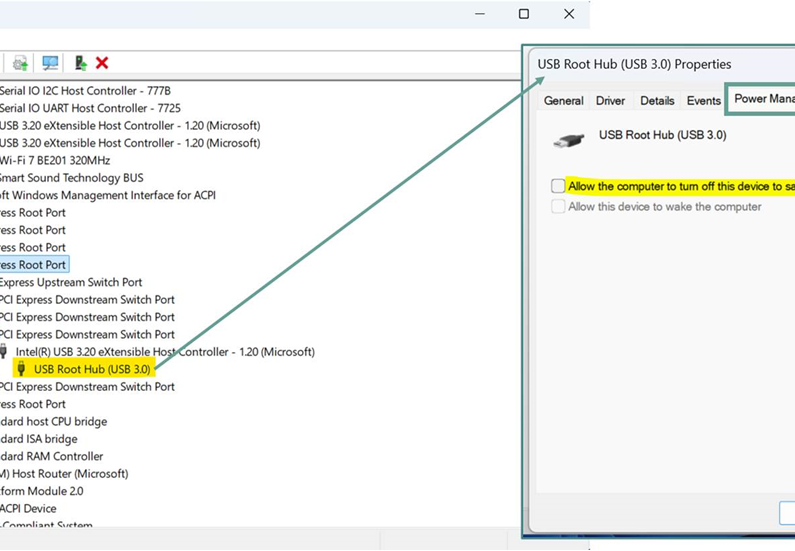This screenshot has height=551, width=795.
Task: Select the host CPU bridge entry
Action: [54, 421]
